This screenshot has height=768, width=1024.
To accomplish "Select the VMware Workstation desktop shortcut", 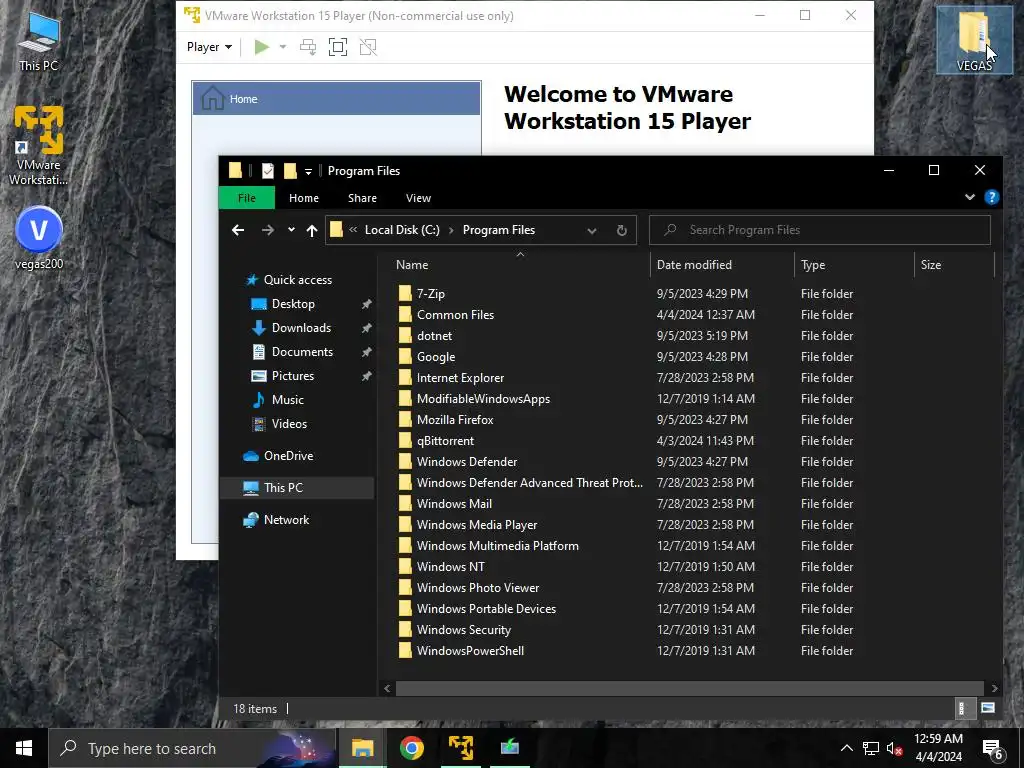I will [39, 146].
